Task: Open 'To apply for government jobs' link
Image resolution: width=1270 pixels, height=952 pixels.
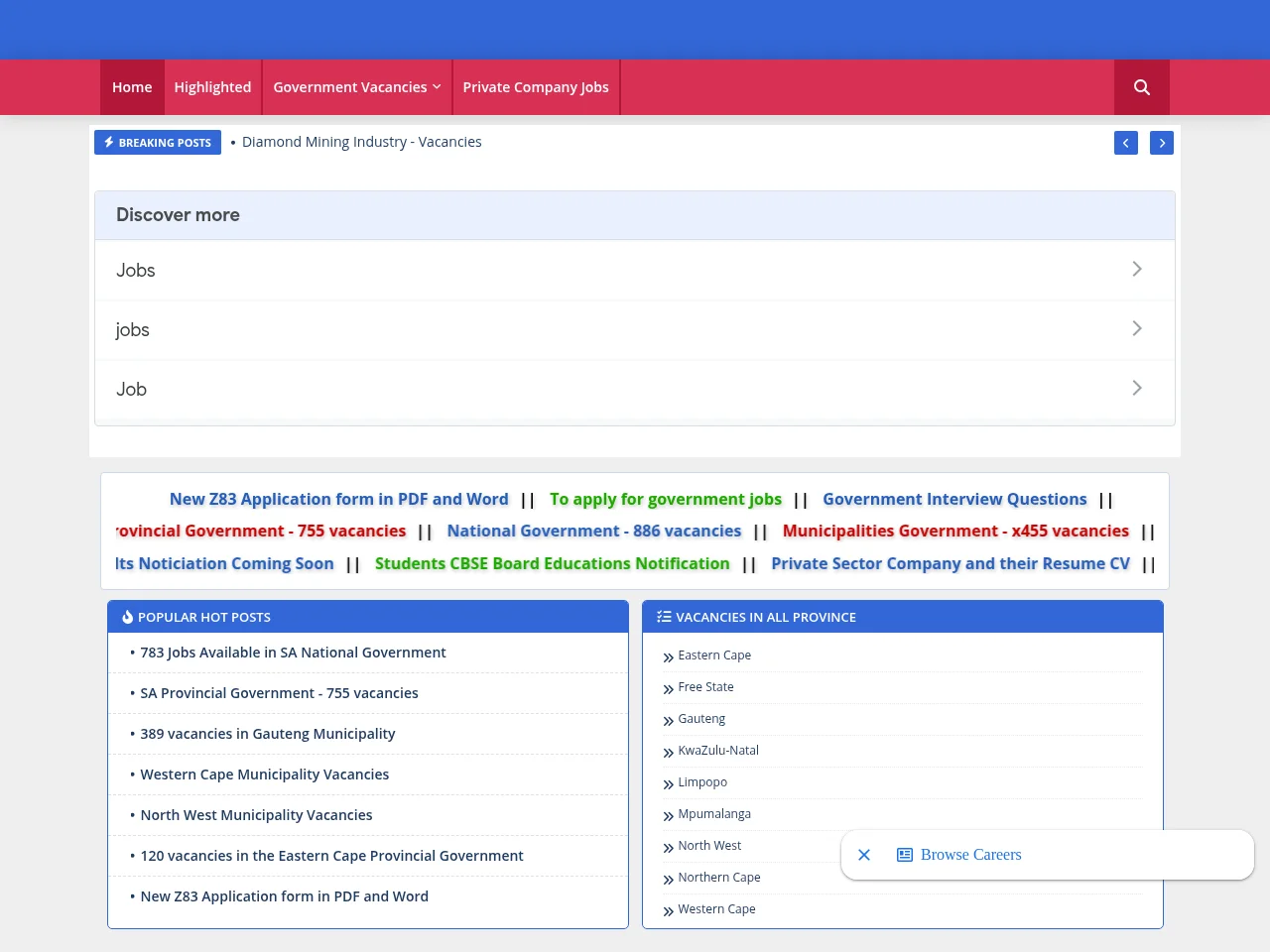Action: coord(666,500)
